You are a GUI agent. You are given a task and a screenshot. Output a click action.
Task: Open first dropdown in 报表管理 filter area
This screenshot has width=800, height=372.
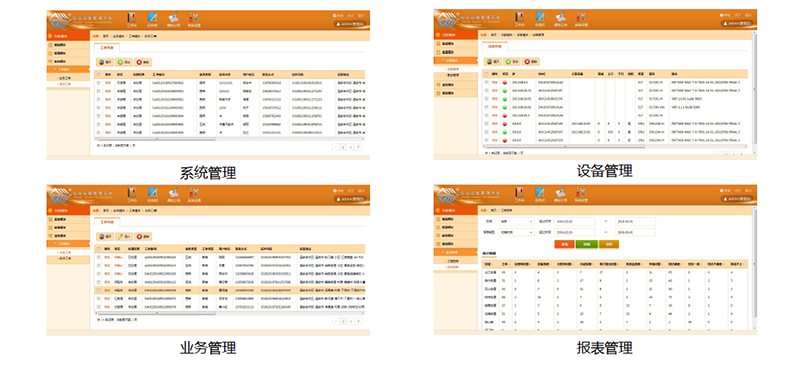(x=515, y=221)
